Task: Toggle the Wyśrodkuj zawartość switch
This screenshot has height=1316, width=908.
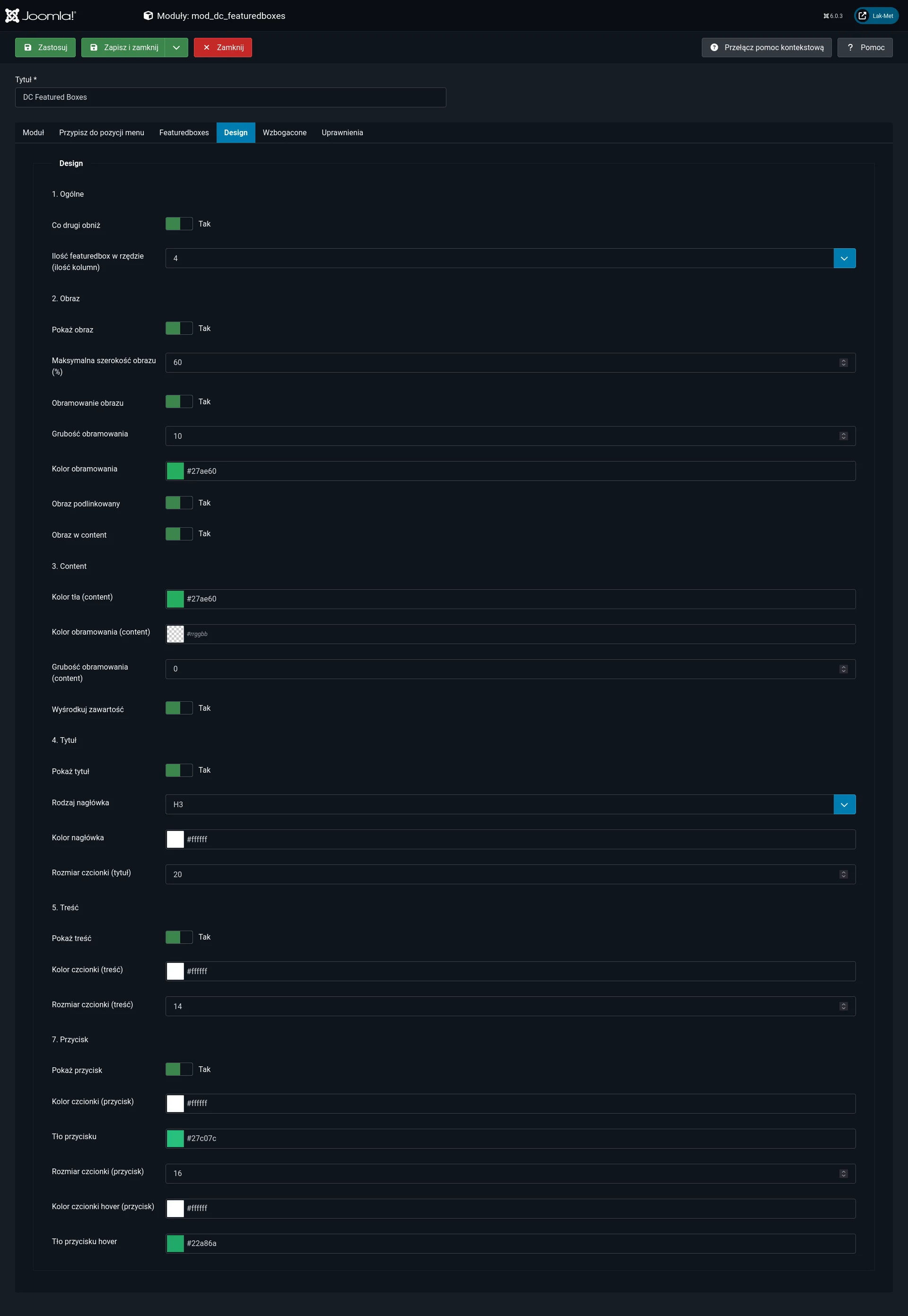Action: pyautogui.click(x=179, y=708)
